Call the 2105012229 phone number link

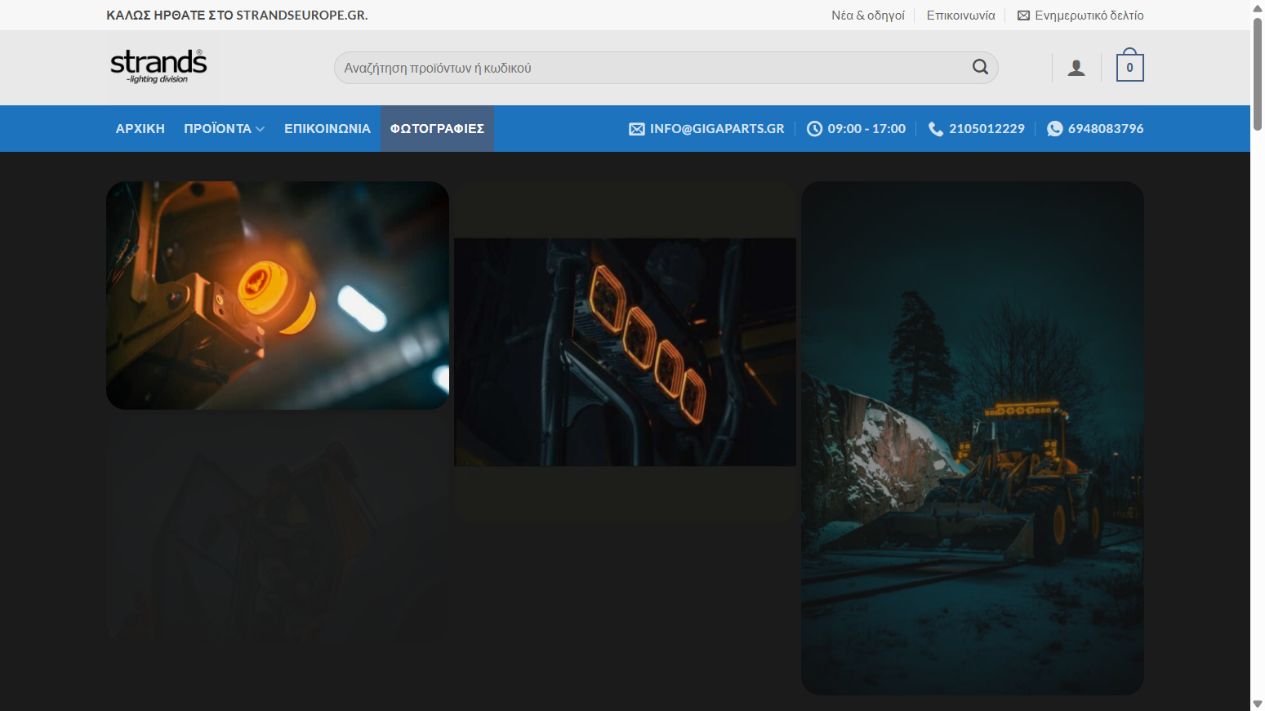pyautogui.click(x=987, y=129)
